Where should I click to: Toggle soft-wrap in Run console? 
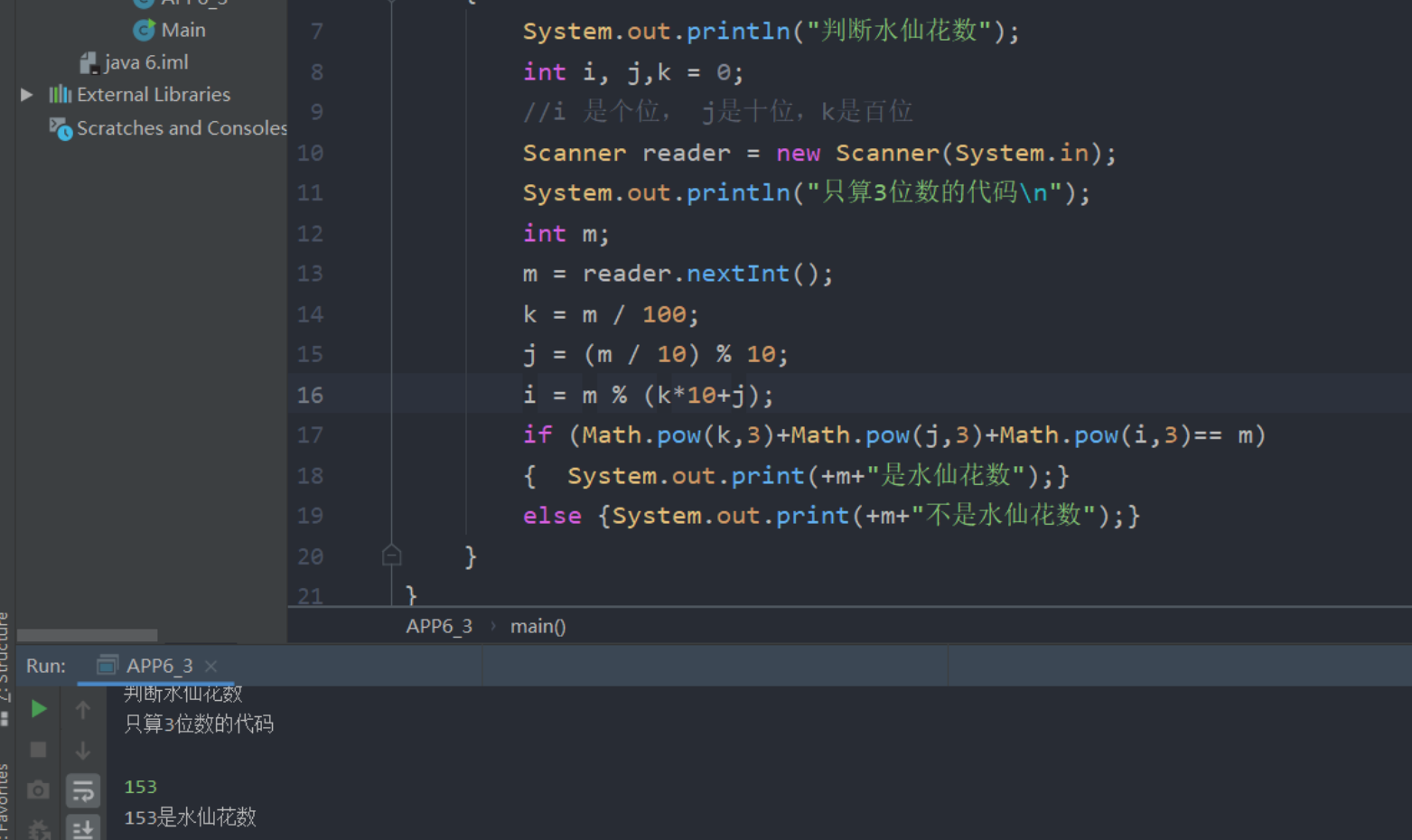click(82, 791)
